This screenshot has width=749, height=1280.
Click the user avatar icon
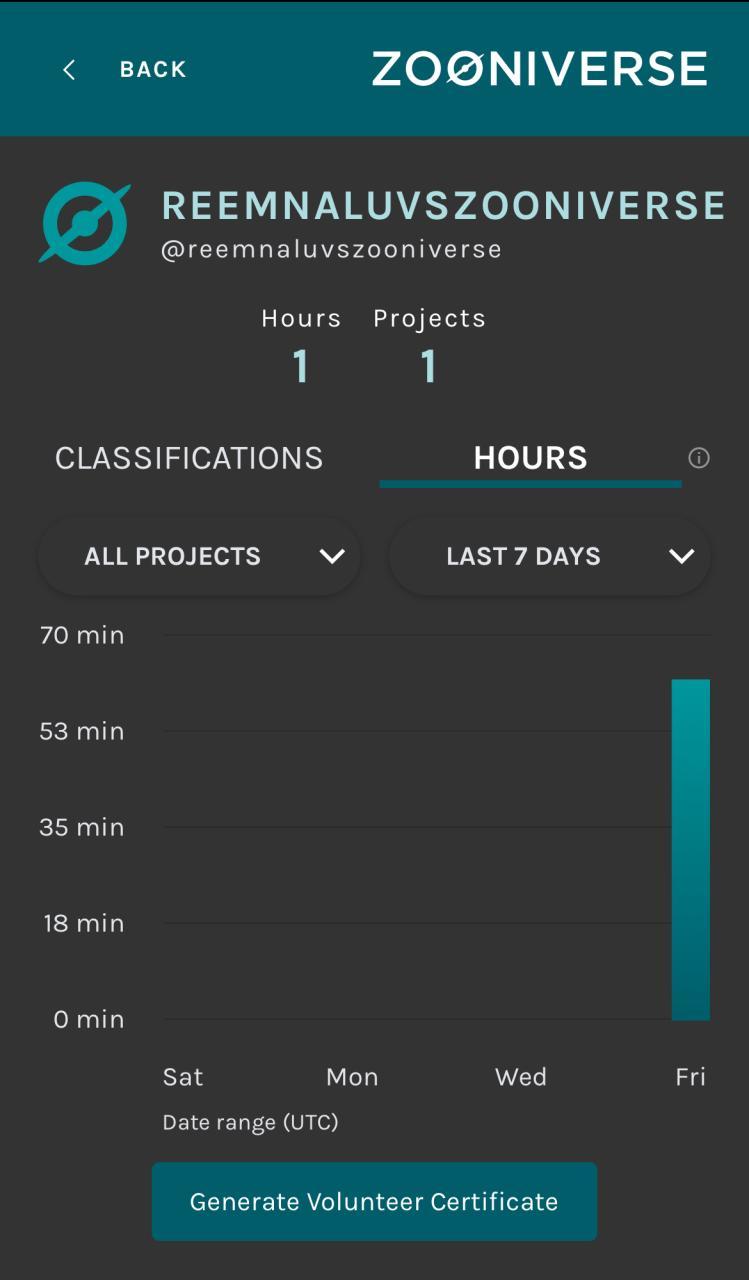pos(85,223)
